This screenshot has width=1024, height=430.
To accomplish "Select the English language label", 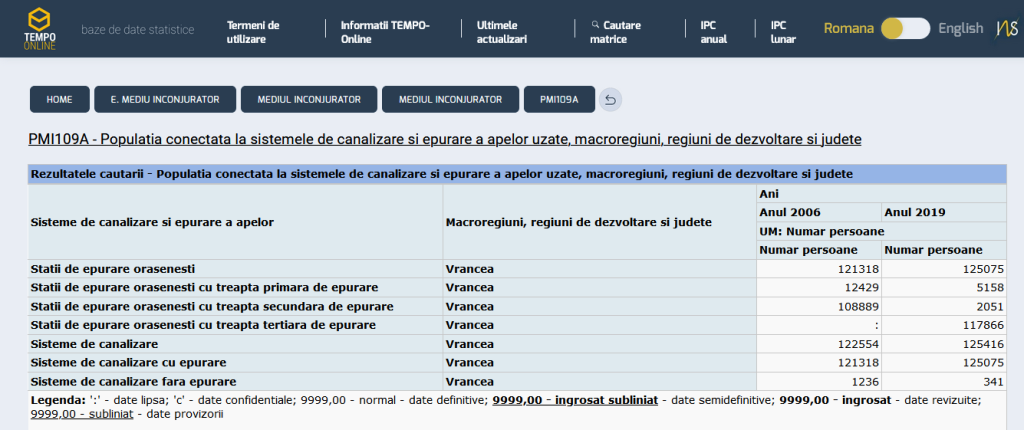I will click(x=961, y=29).
